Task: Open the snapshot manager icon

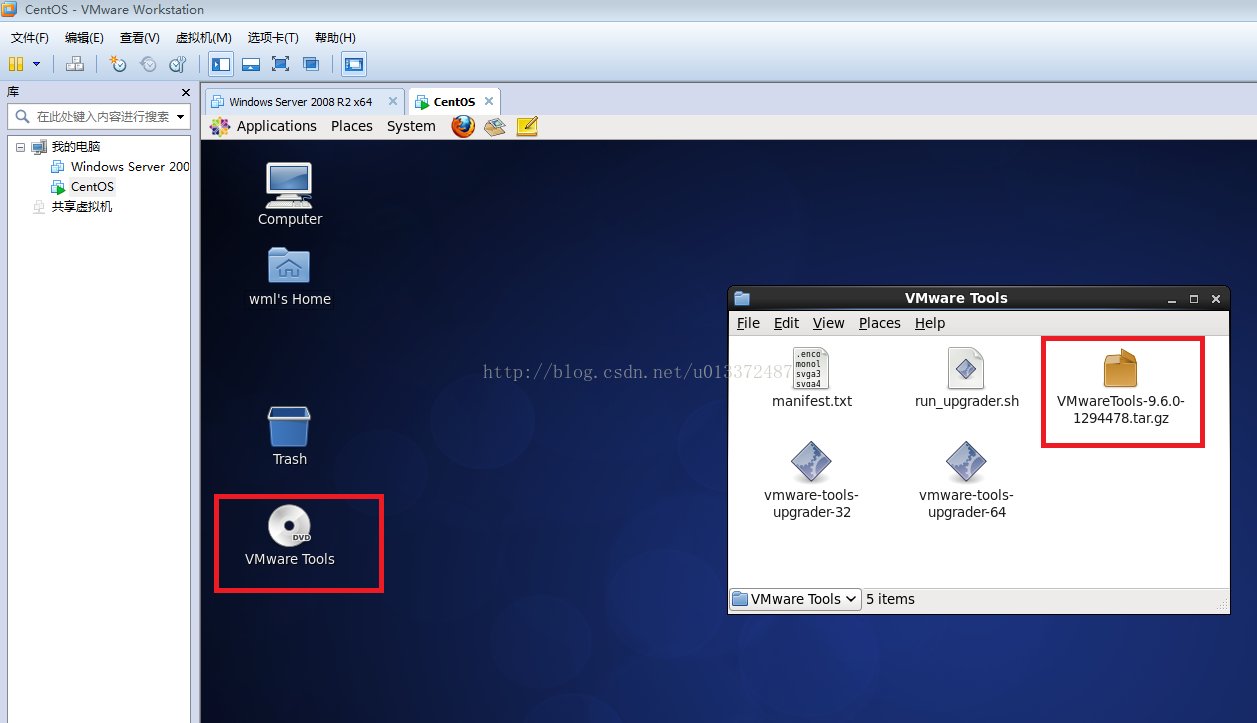Action: [x=177, y=64]
